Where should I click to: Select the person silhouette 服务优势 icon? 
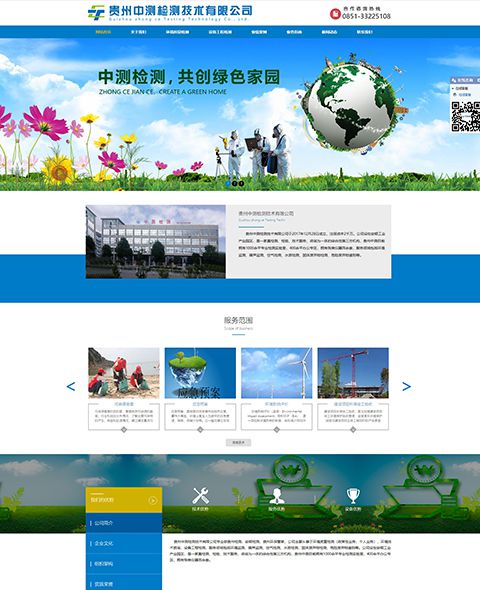[x=277, y=496]
